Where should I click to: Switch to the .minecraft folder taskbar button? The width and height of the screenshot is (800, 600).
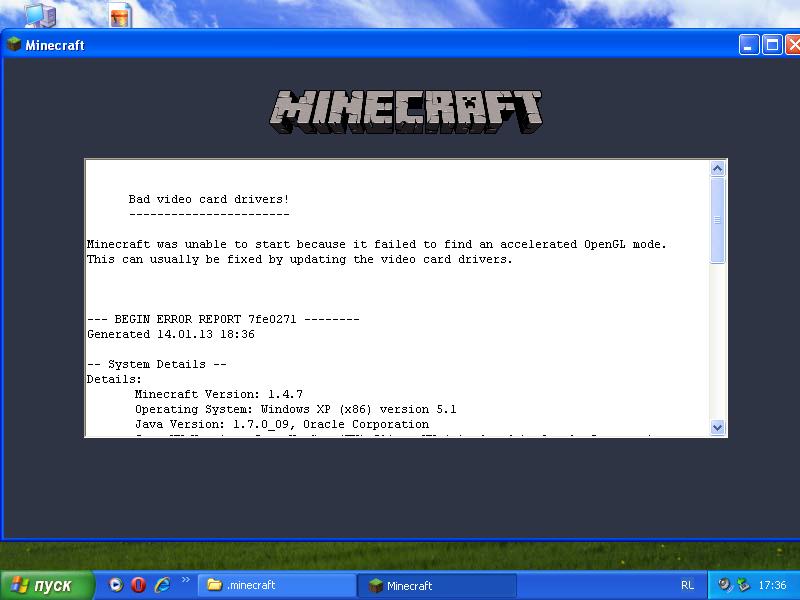278,585
